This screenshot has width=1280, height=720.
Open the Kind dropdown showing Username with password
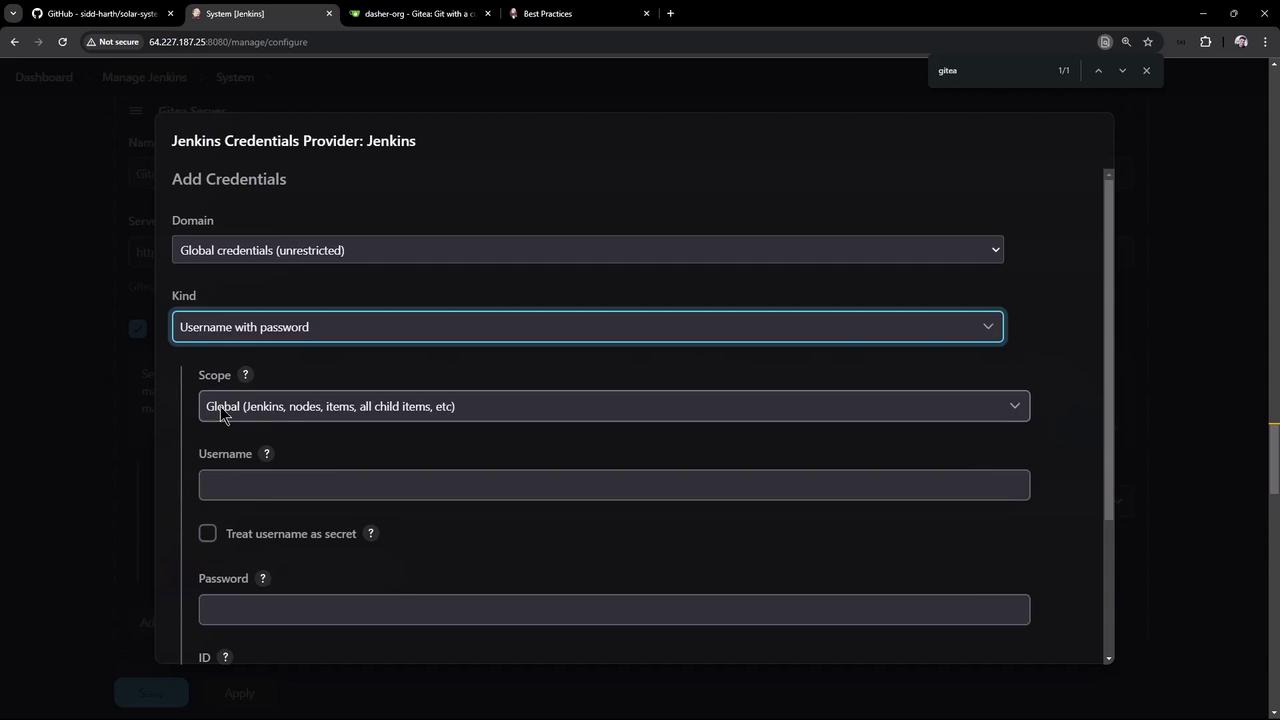coord(588,327)
